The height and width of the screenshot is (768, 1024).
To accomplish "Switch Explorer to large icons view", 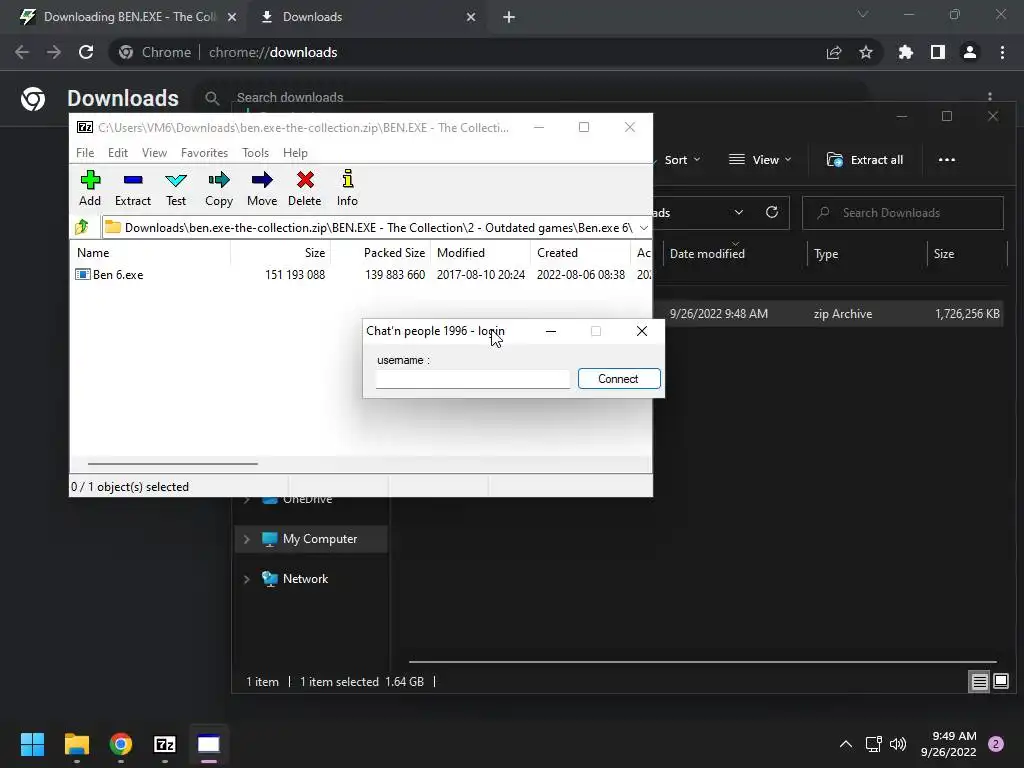I will (1001, 682).
